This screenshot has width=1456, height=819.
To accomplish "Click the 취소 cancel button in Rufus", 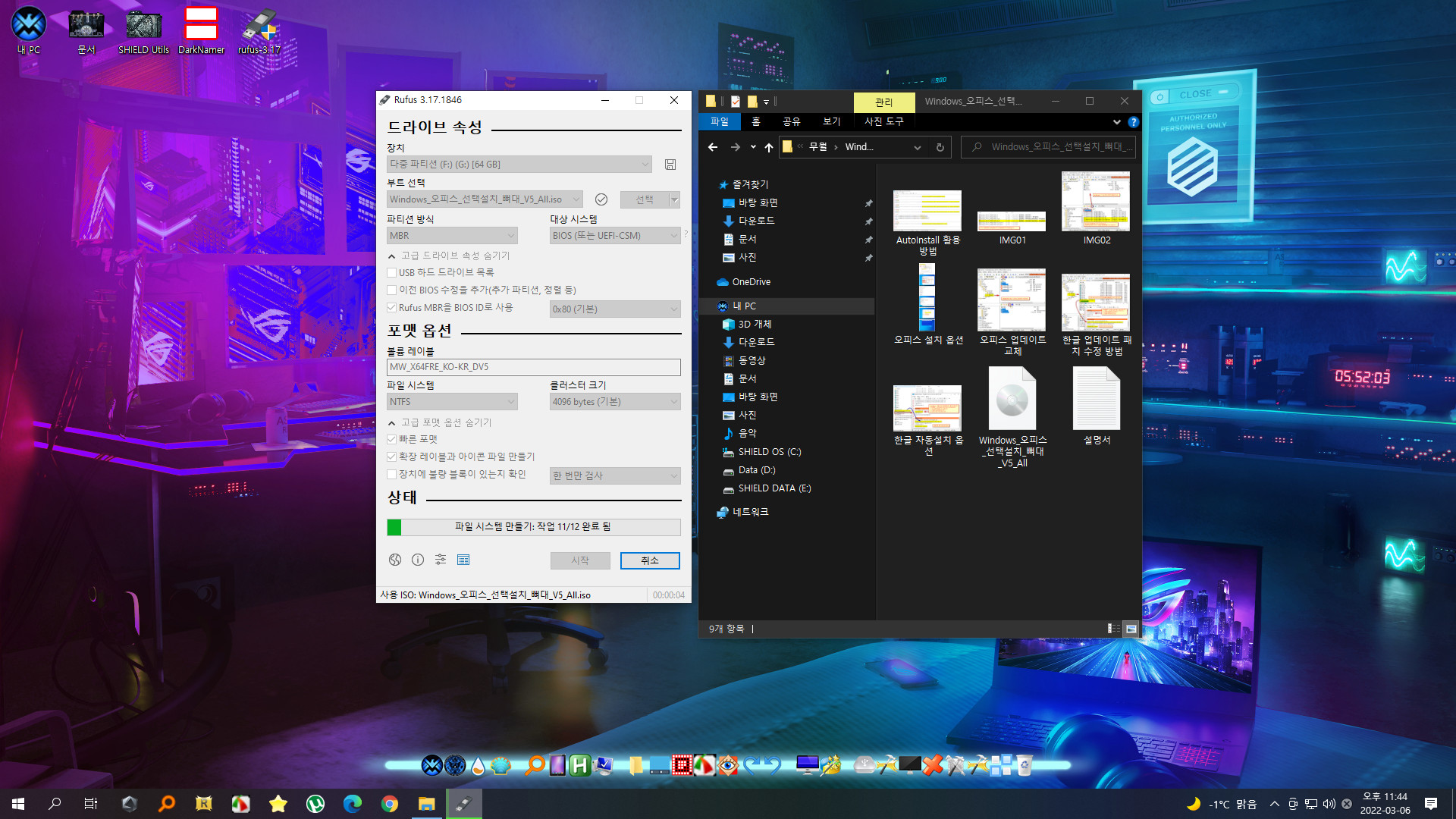I will [x=650, y=560].
